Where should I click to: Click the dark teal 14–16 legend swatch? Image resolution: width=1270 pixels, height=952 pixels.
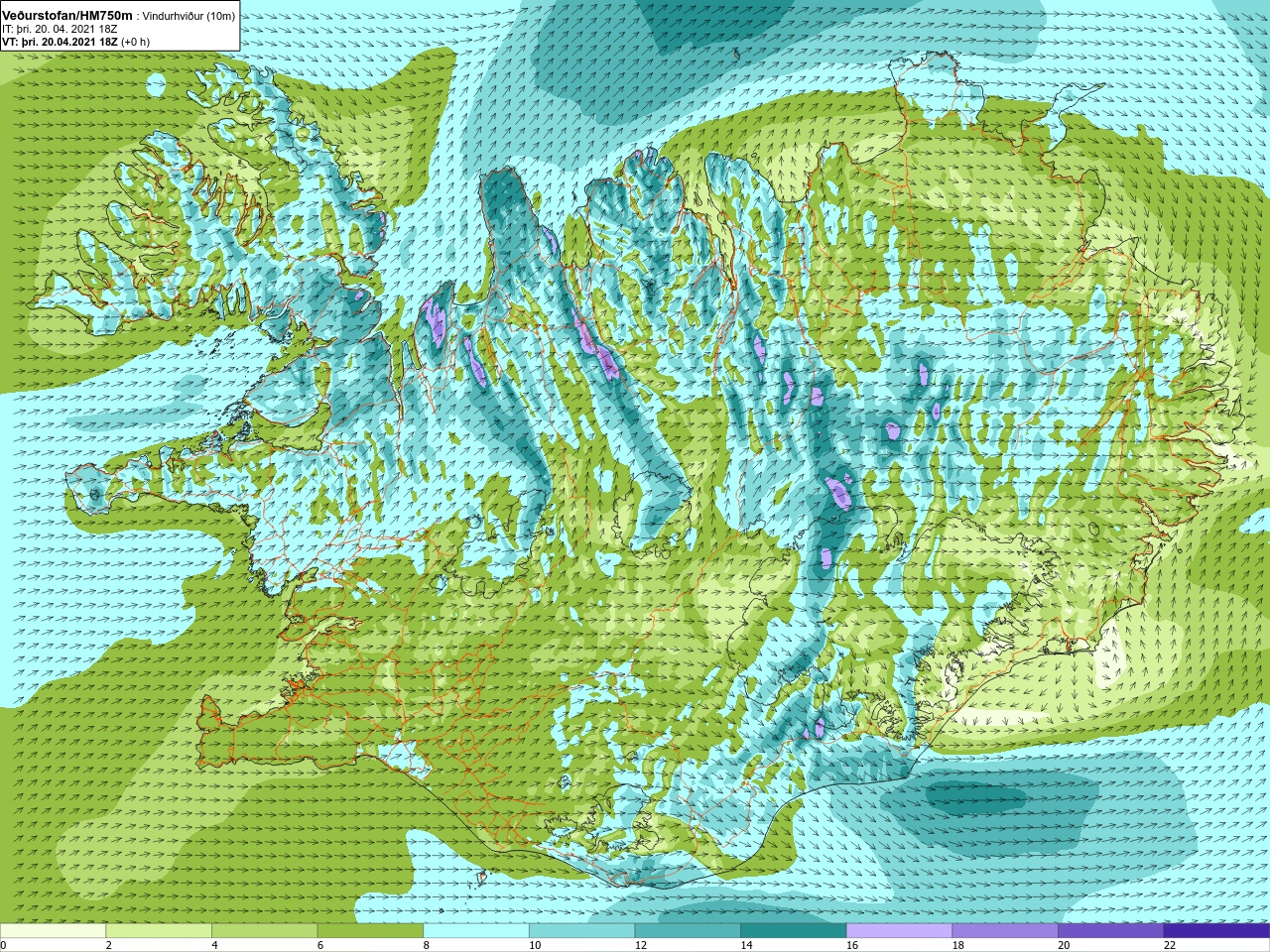click(x=794, y=931)
